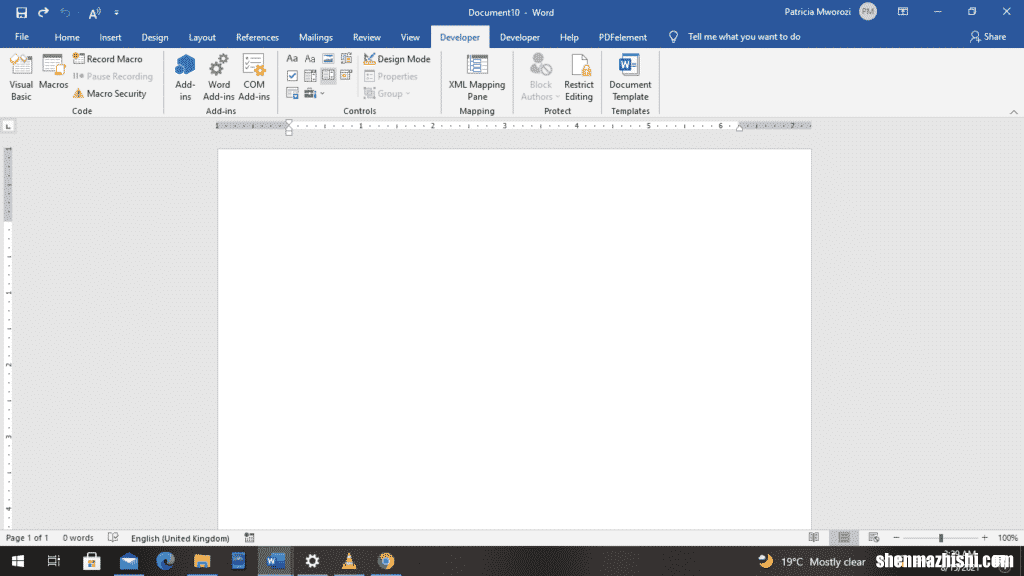
Task: Switch to the Layout tab
Action: [202, 37]
